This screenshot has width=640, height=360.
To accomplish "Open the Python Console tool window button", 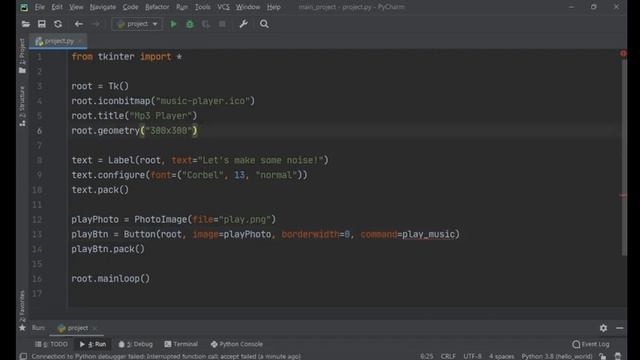I will click(x=237, y=344).
